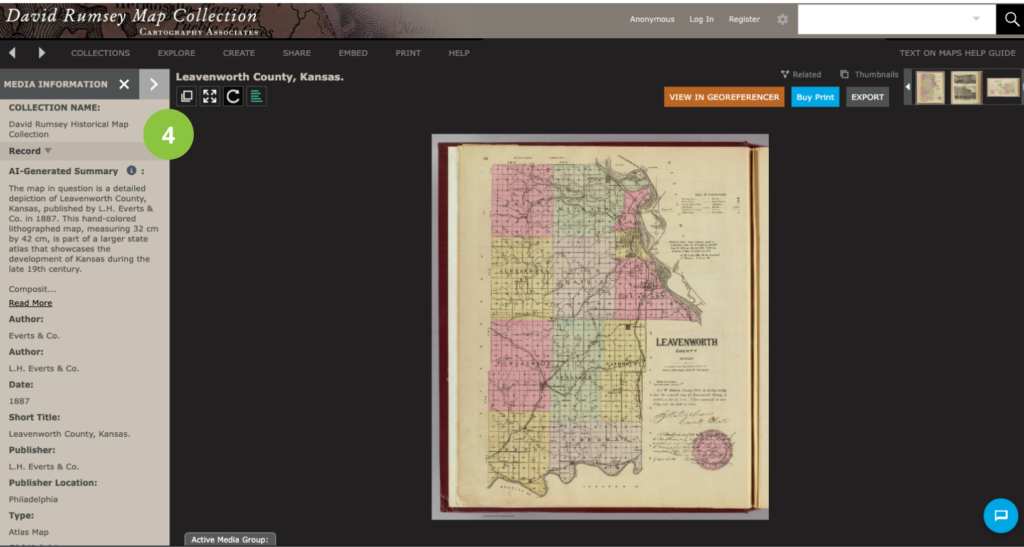Image resolution: width=1024 pixels, height=547 pixels.
Task: Toggle the text lines panel icon
Action: click(x=256, y=97)
